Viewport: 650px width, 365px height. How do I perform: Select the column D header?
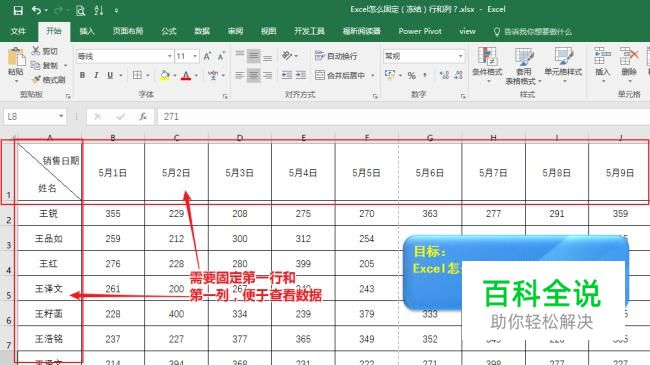[x=240, y=138]
